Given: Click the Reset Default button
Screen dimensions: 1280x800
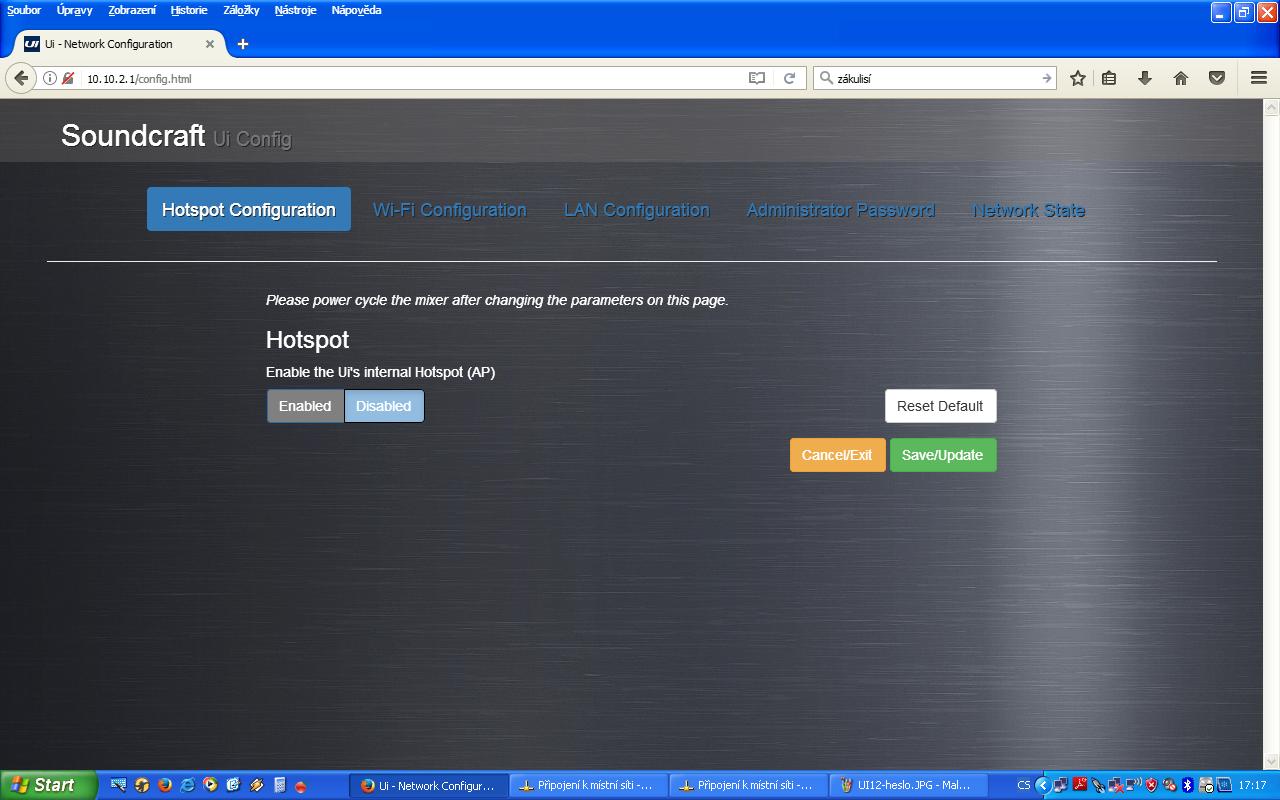Looking at the screenshot, I should coord(940,406).
